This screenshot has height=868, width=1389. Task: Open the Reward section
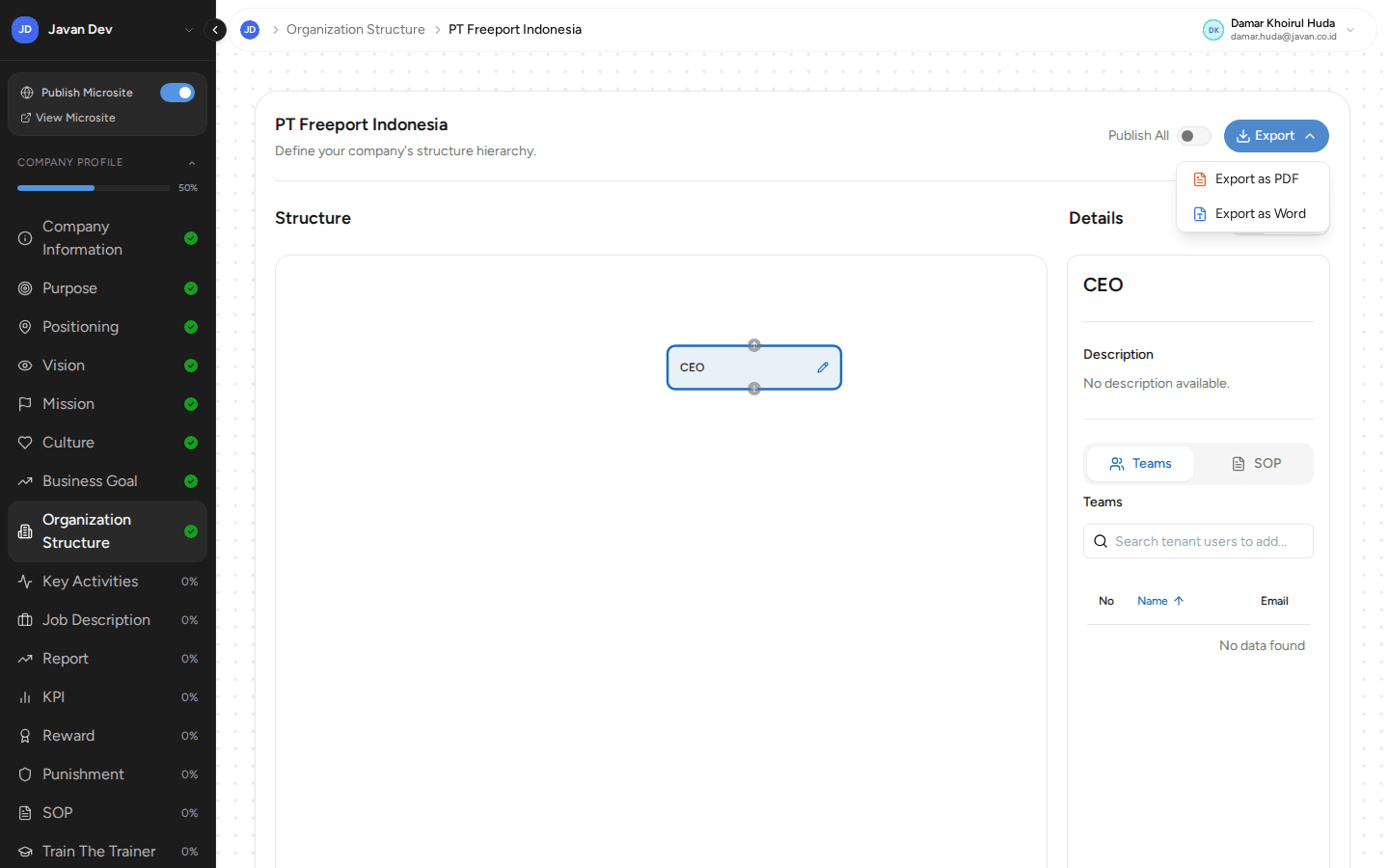tap(107, 736)
